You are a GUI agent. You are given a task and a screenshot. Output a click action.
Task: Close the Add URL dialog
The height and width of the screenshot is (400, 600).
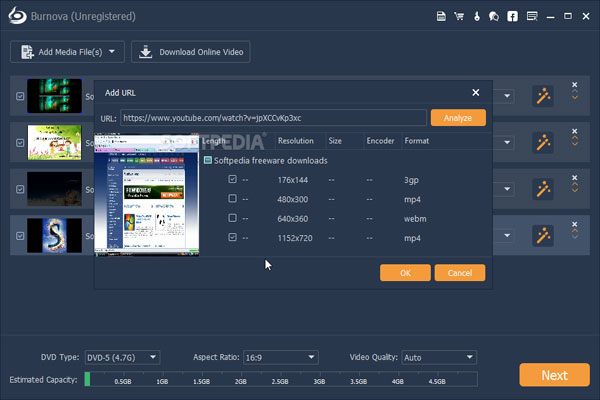point(476,93)
